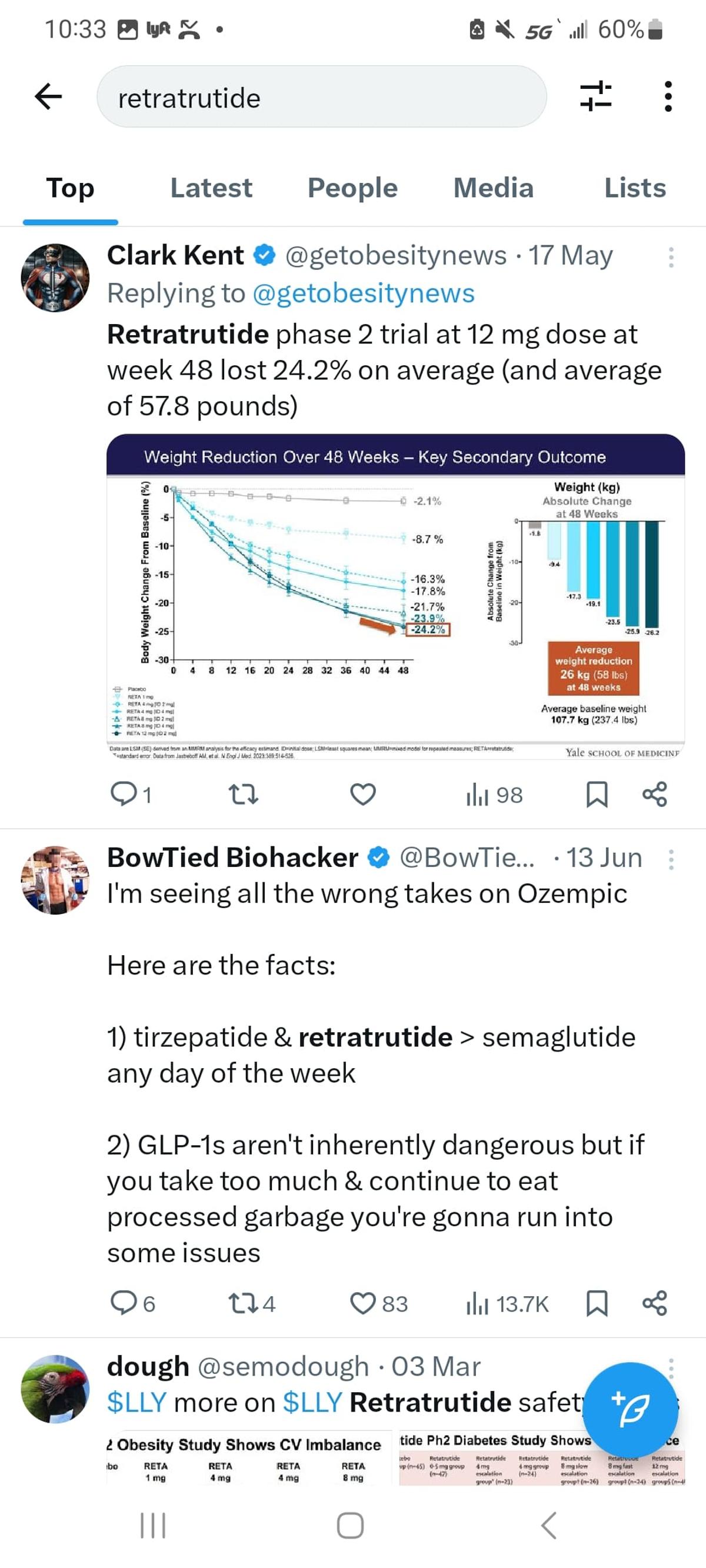This screenshot has width=706, height=1568.
Task: Open more options on BowTied Biohacker's tweet
Action: [671, 859]
